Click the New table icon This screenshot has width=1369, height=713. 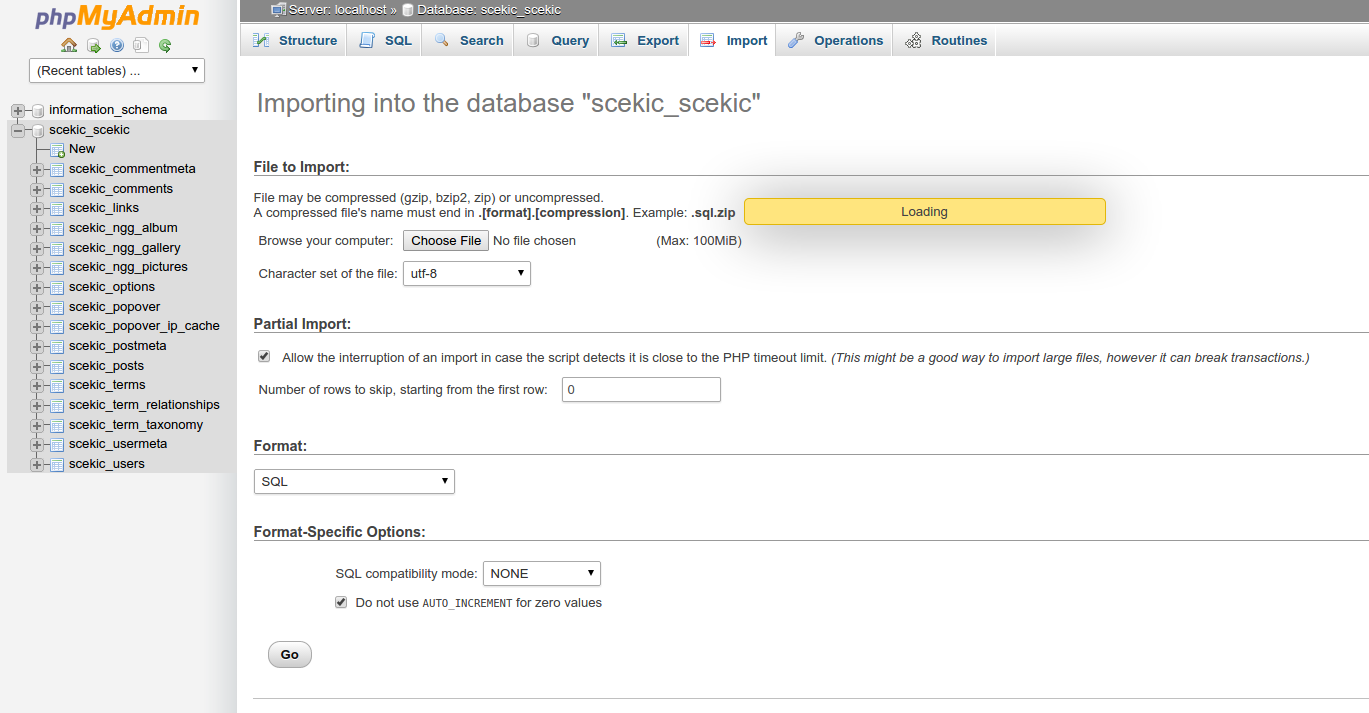tap(57, 149)
